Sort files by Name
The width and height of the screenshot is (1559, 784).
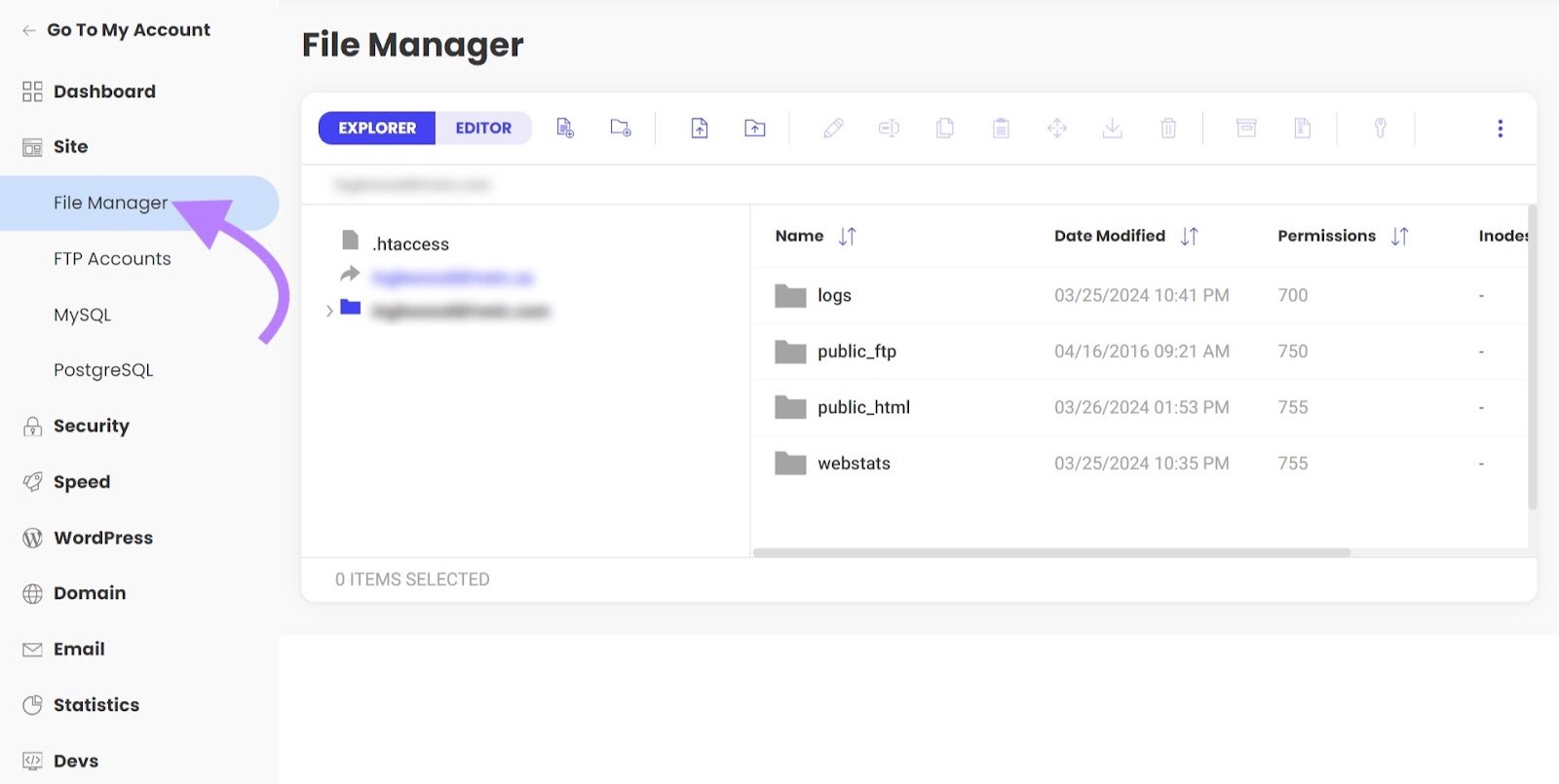tap(847, 237)
